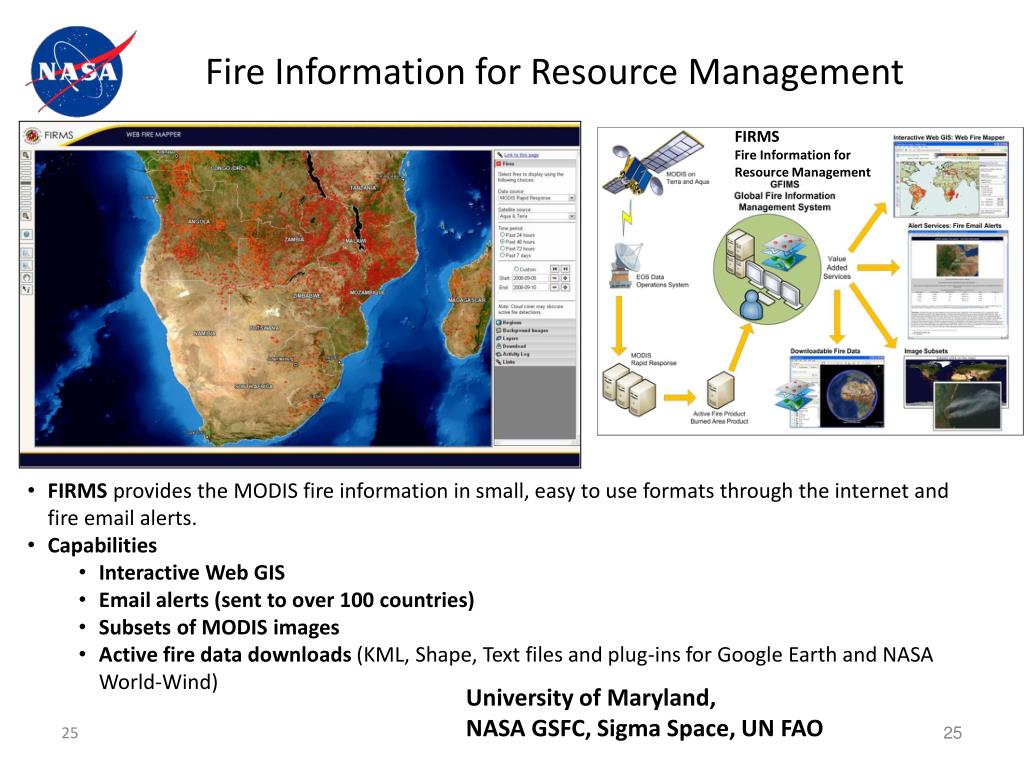The image size is (1024, 768).
Task: Click the Interactive Web GIS bullet
Action: (x=192, y=573)
